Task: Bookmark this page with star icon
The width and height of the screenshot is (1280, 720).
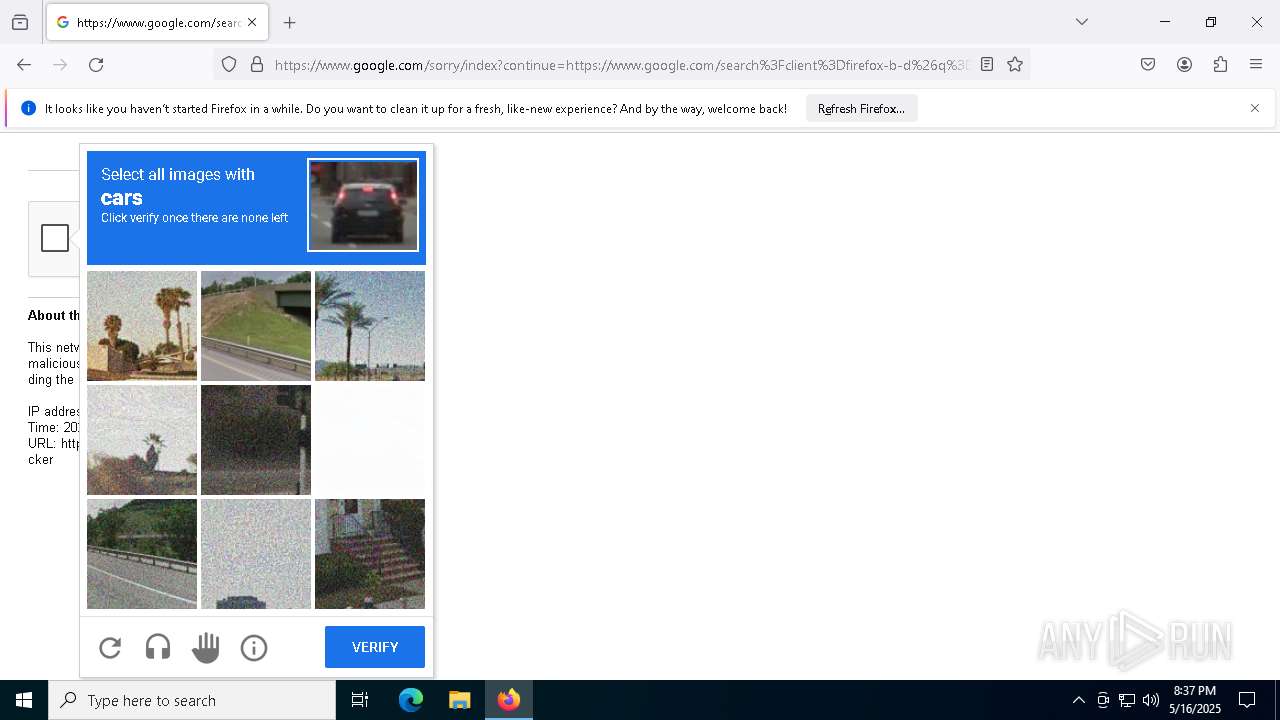Action: (x=1015, y=65)
